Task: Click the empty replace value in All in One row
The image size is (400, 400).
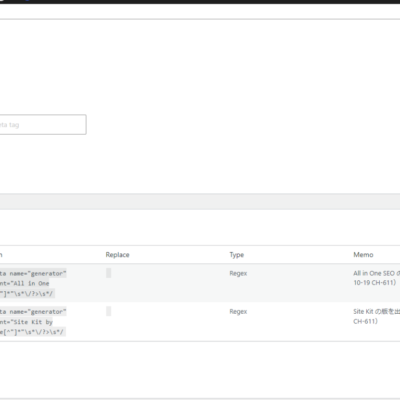Action: [109, 273]
